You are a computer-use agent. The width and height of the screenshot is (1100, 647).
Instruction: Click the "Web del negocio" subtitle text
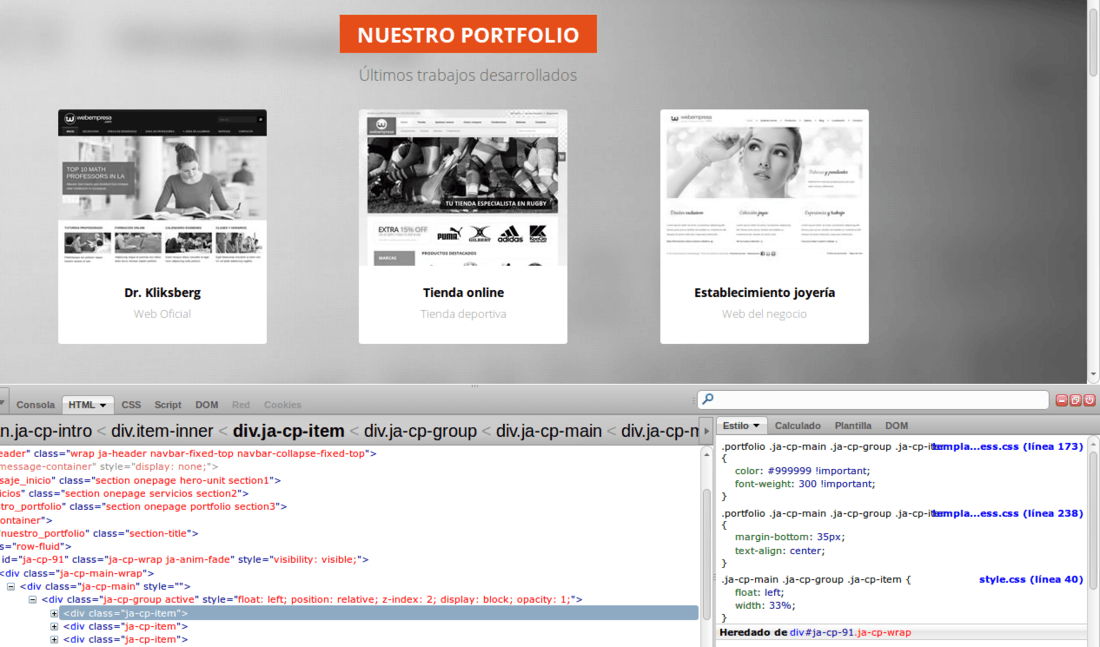coord(765,314)
